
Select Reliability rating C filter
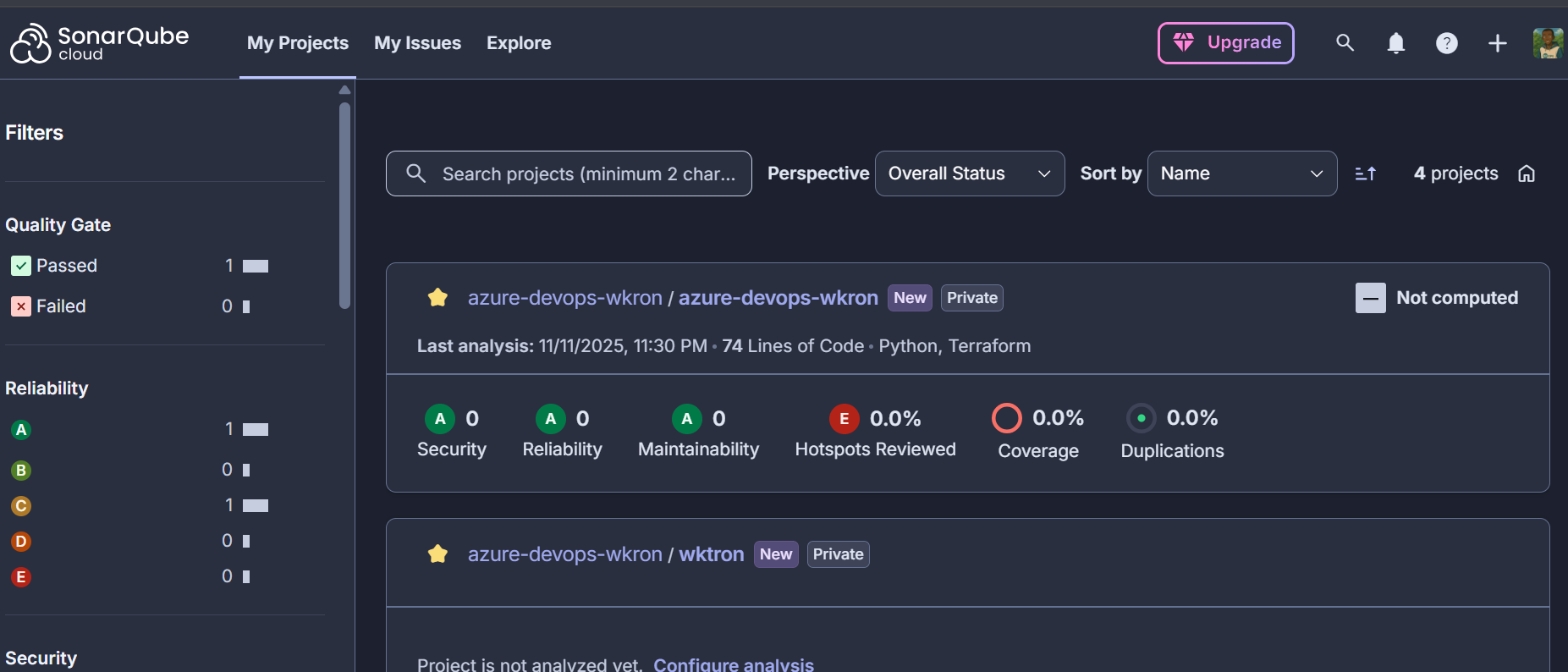tap(21, 506)
